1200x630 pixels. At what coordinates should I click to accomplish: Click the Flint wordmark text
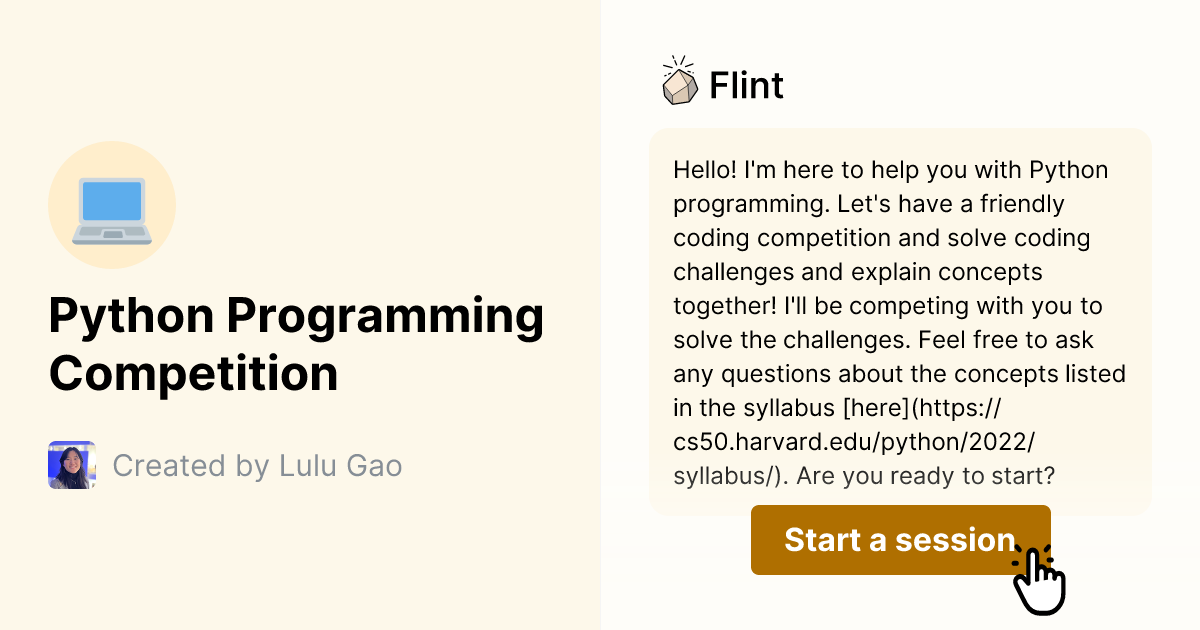(x=746, y=86)
